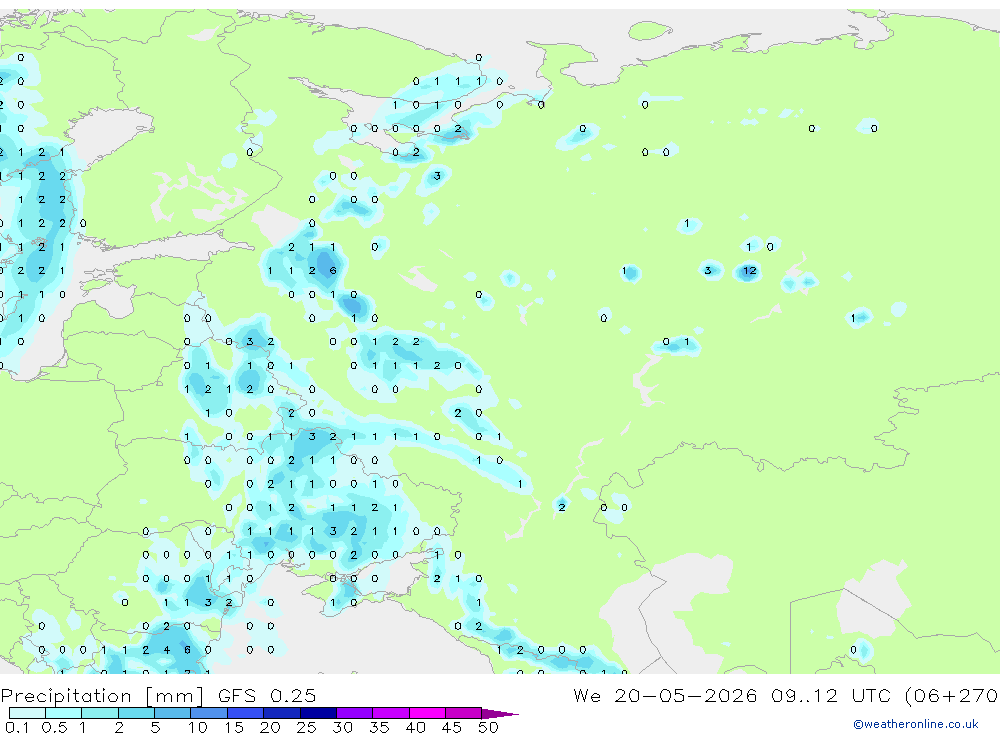1000x733 pixels.
Task: Select the lightest 0.1–0.5 mm legend swatch
Action: [27, 713]
